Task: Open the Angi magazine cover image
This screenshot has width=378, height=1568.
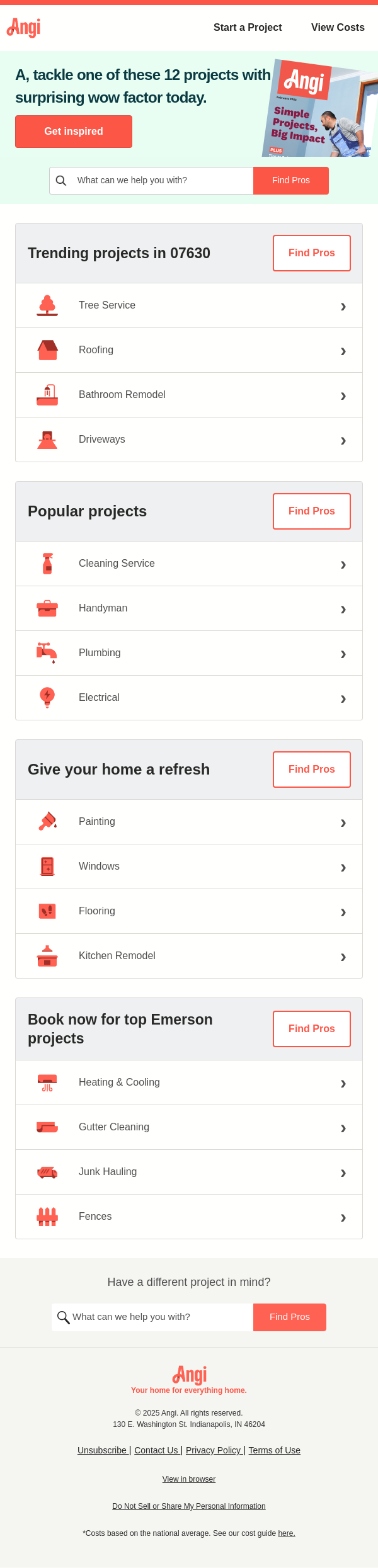Action: point(320,108)
